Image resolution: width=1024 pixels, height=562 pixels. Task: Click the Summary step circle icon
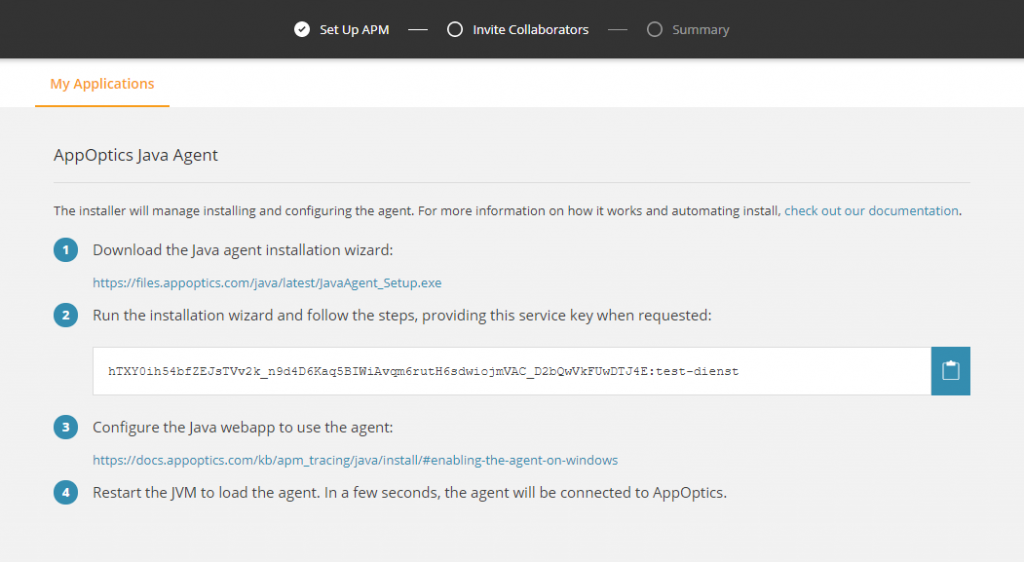[655, 30]
